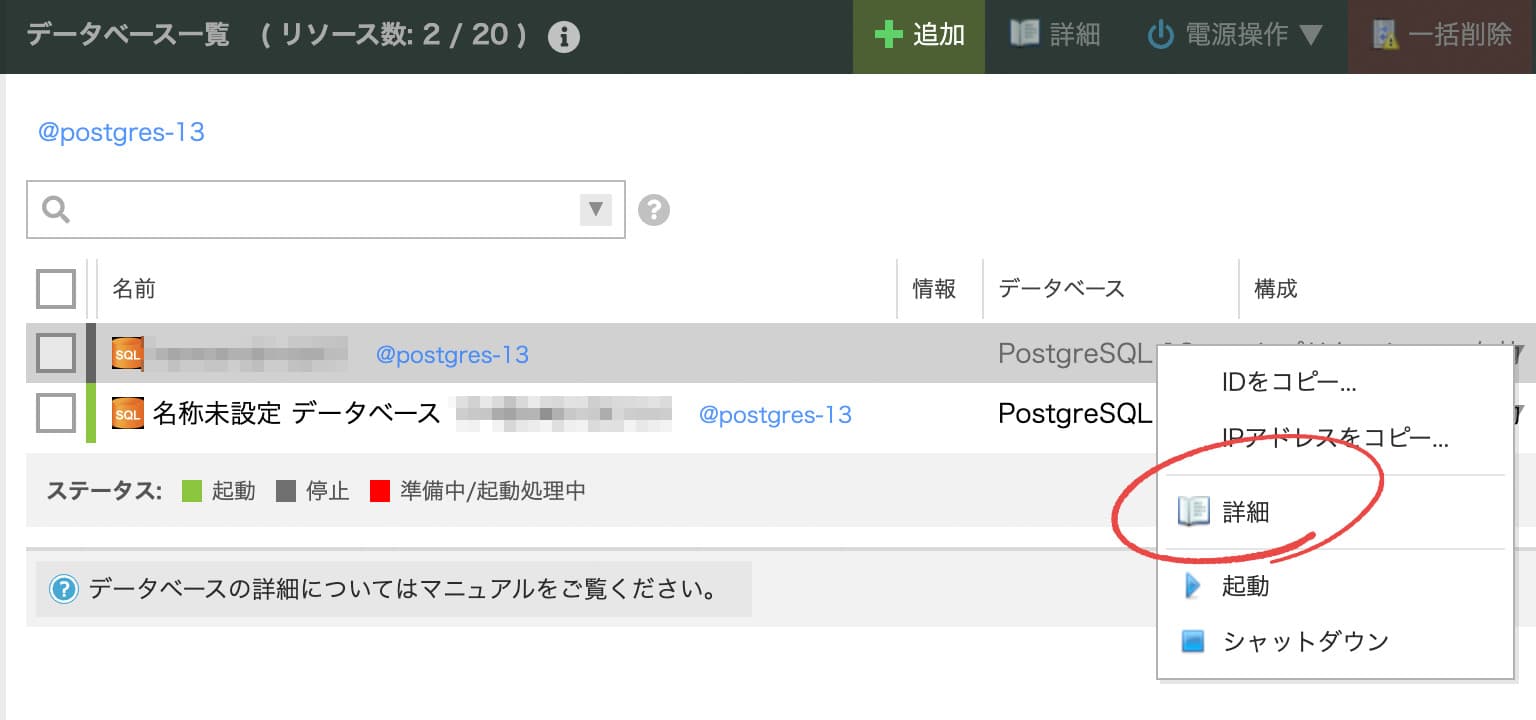Click the SQL icon of the first row
This screenshot has height=720, width=1536.
(x=127, y=354)
